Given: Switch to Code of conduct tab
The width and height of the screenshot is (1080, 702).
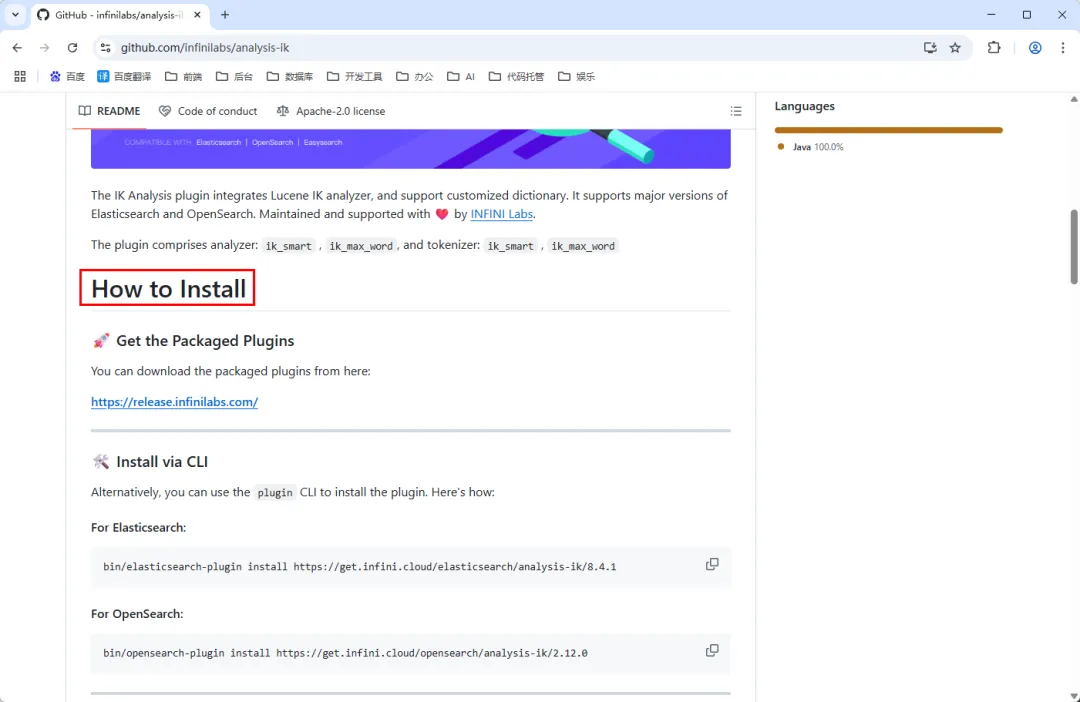Looking at the screenshot, I should [x=207, y=111].
